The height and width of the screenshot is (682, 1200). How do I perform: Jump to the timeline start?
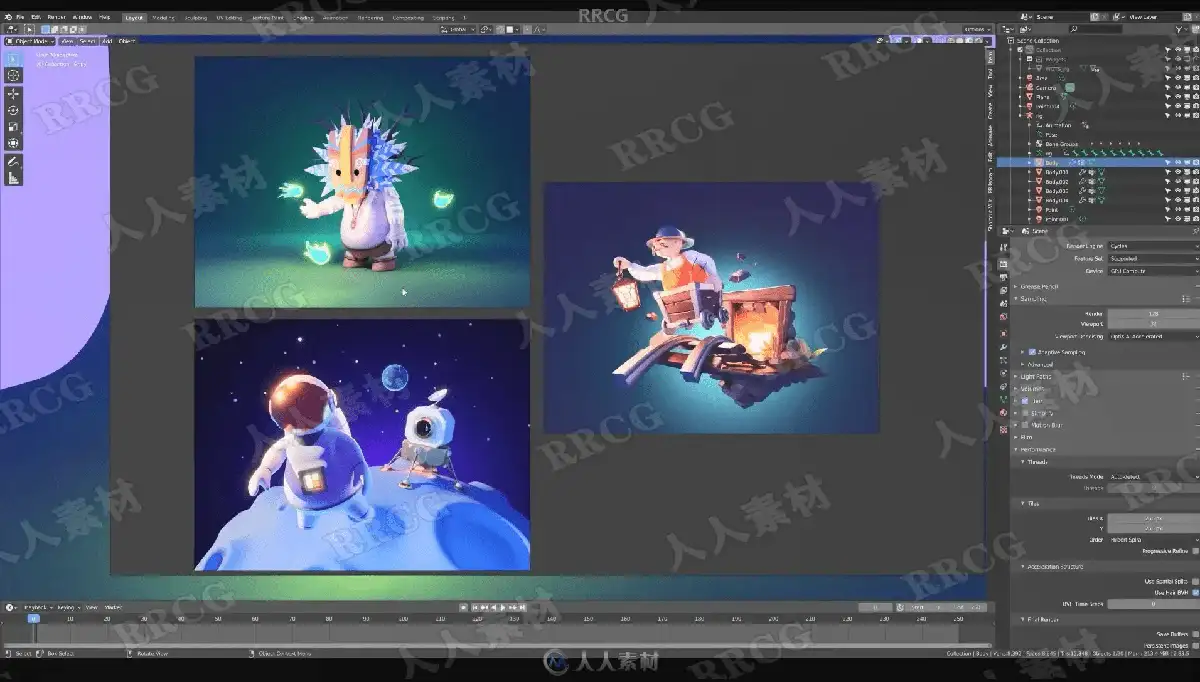point(475,607)
